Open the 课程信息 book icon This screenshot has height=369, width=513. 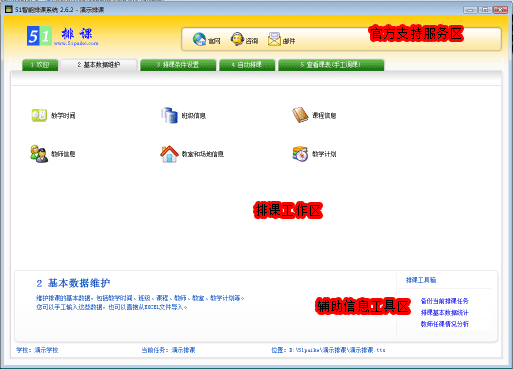tap(300, 115)
